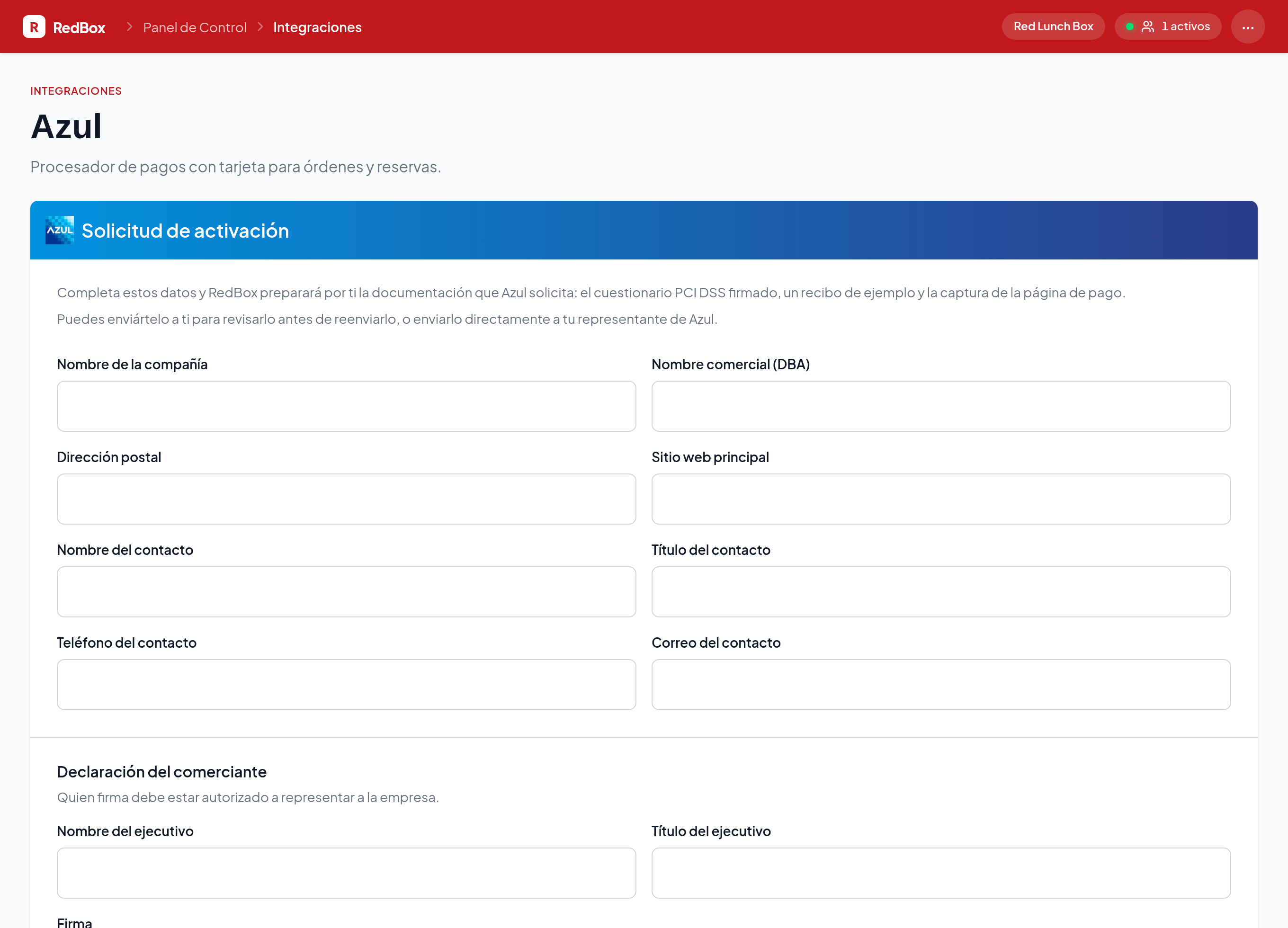Click the 'Procesador de pagos con tarjeta' subtitle
1288x928 pixels.
pos(236,166)
